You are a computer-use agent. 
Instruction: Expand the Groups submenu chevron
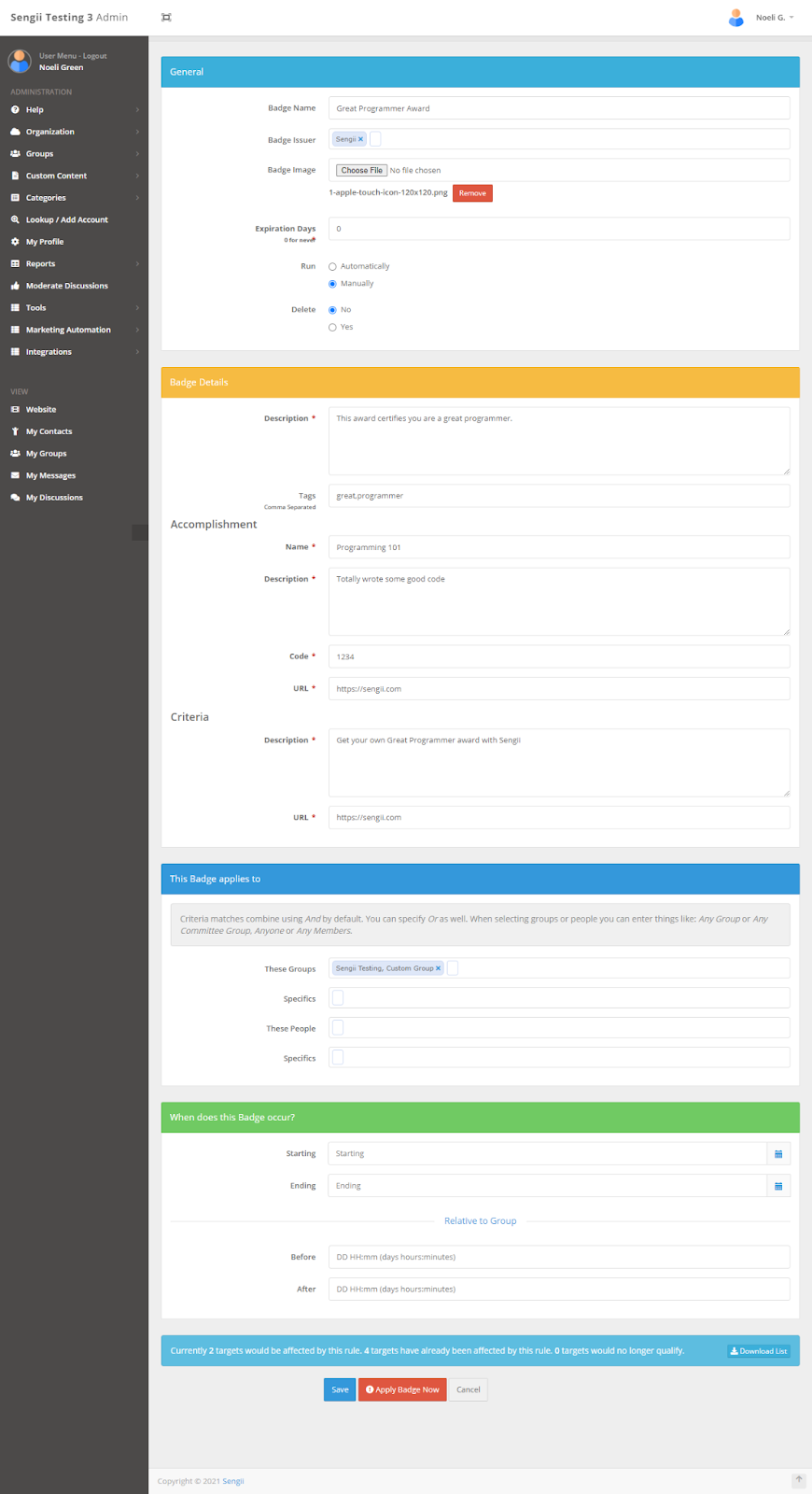click(x=137, y=154)
